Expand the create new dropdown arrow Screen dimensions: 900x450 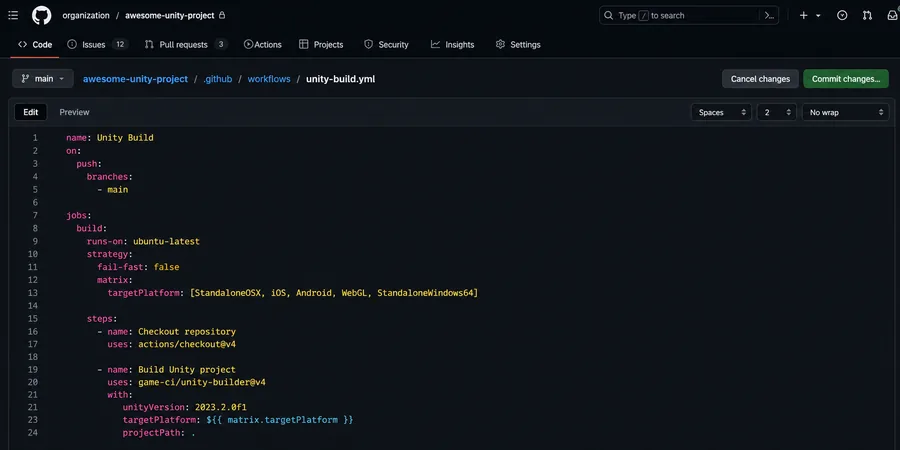(818, 15)
